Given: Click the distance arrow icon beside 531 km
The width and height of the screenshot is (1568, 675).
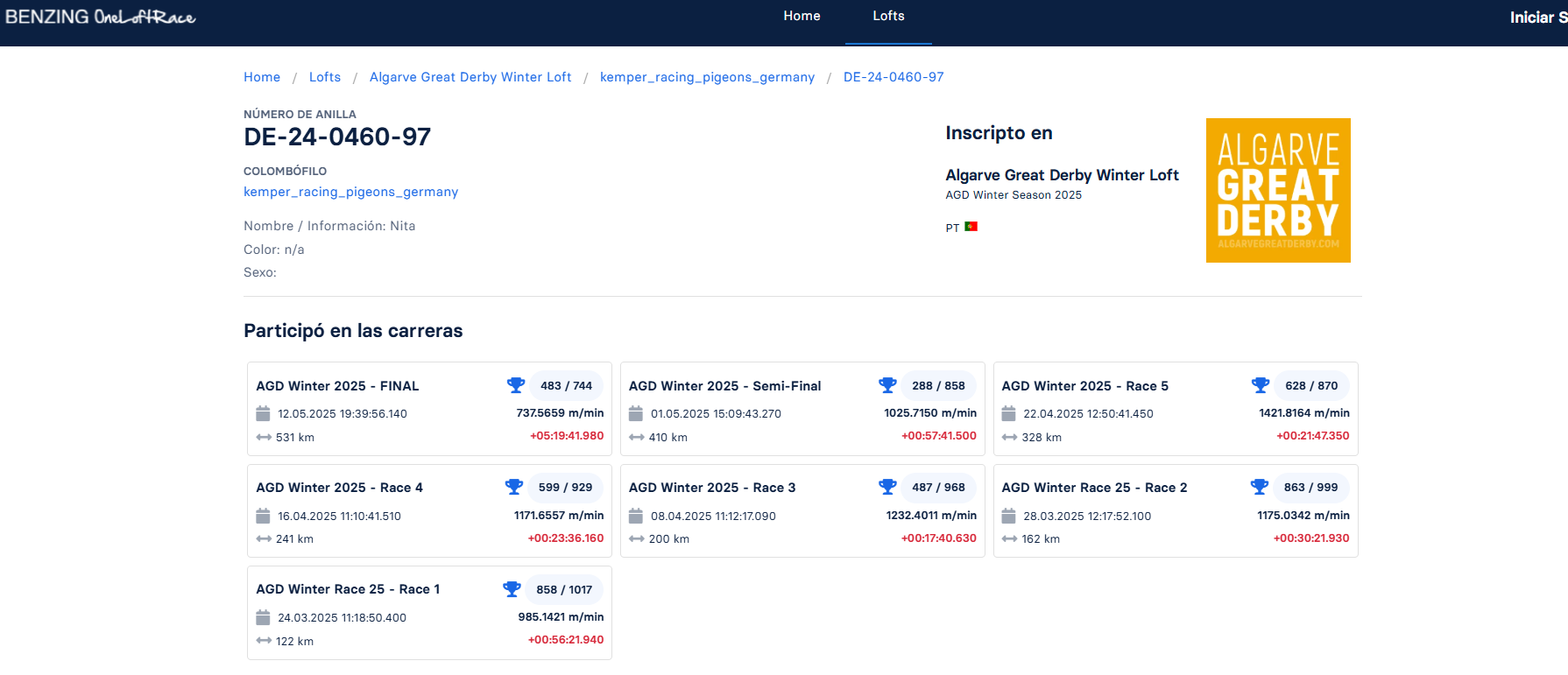Looking at the screenshot, I should pos(264,437).
